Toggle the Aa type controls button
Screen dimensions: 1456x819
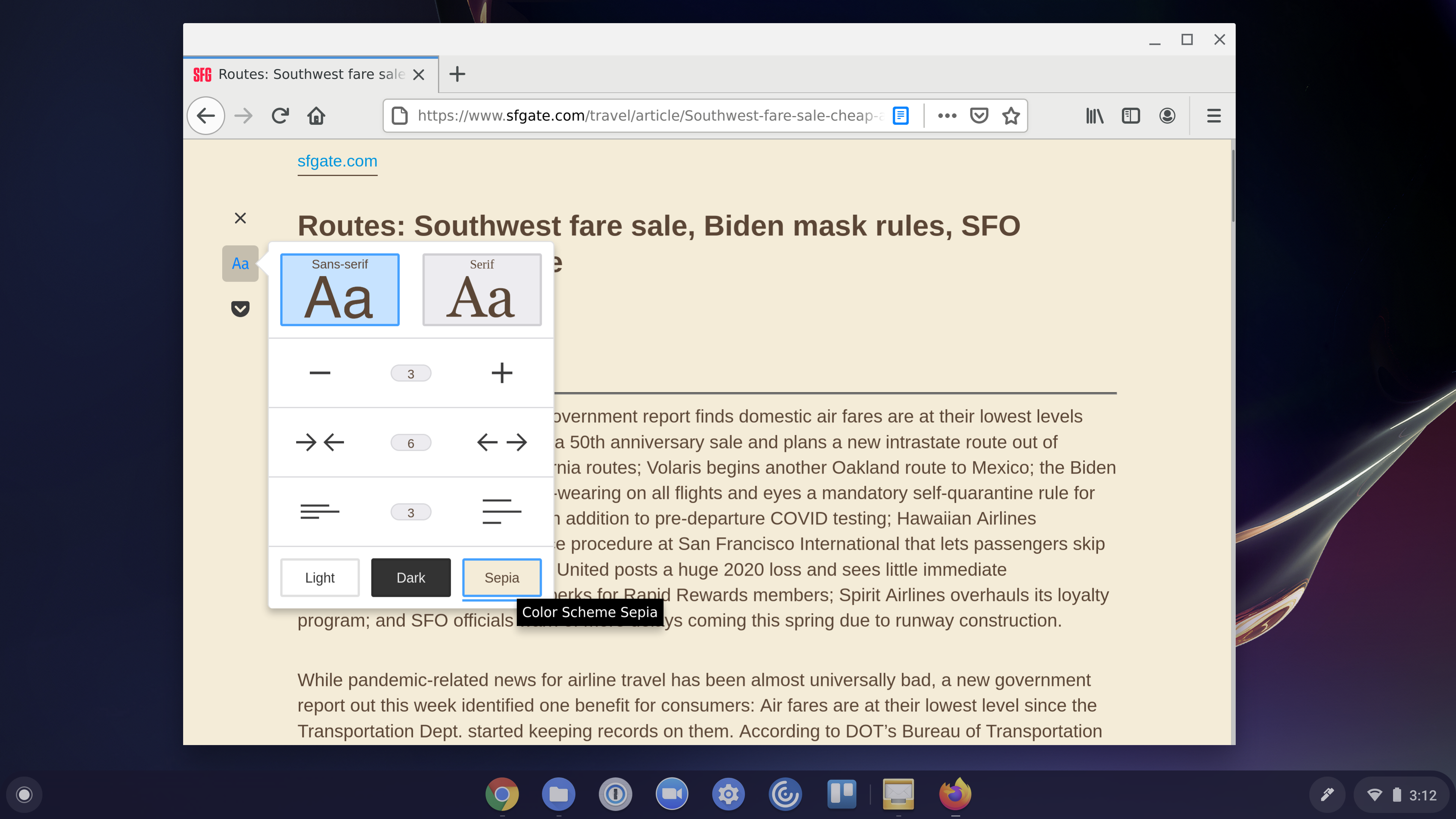240,264
